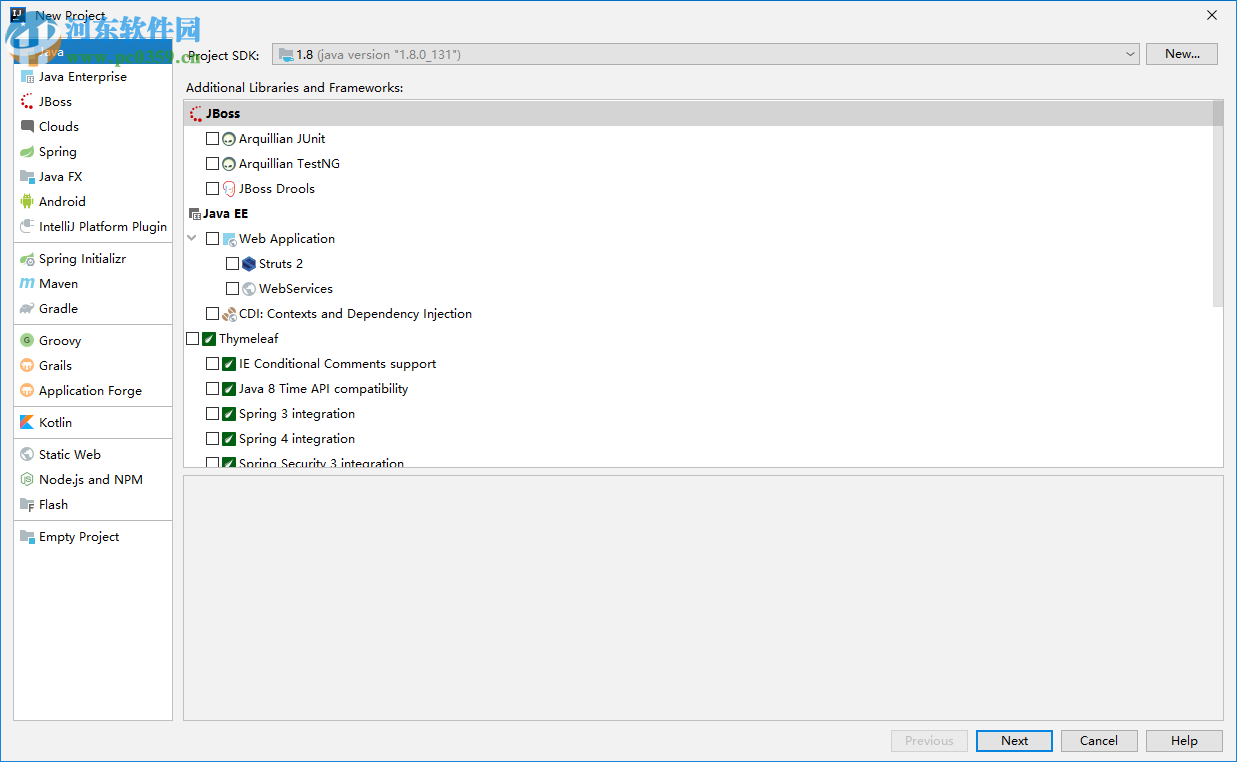The width and height of the screenshot is (1237, 762).
Task: Click the "Additional Libraries and Frameworks:" label
Action: 294,88
